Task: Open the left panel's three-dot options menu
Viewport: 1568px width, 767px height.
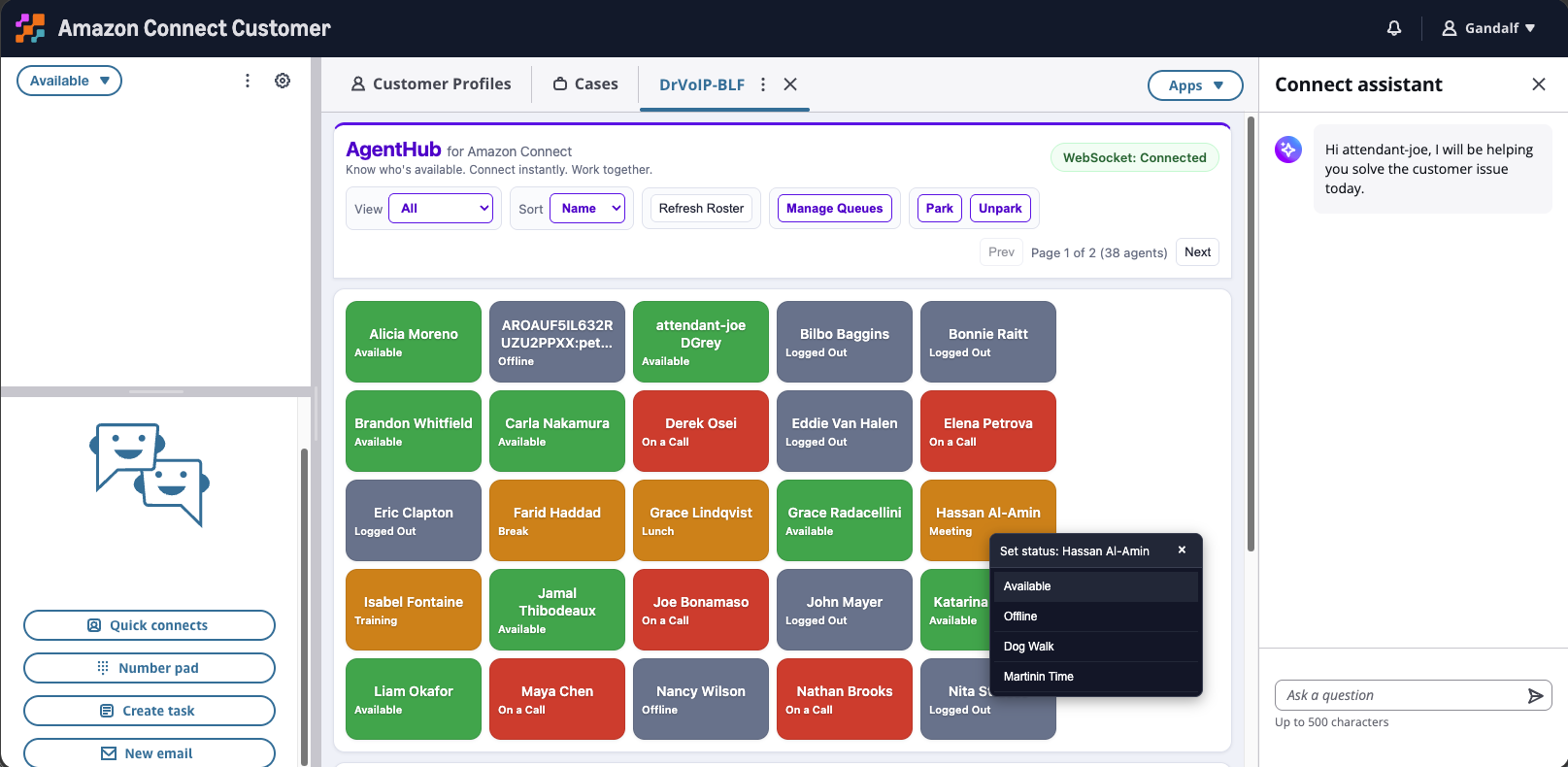Action: coord(248,81)
